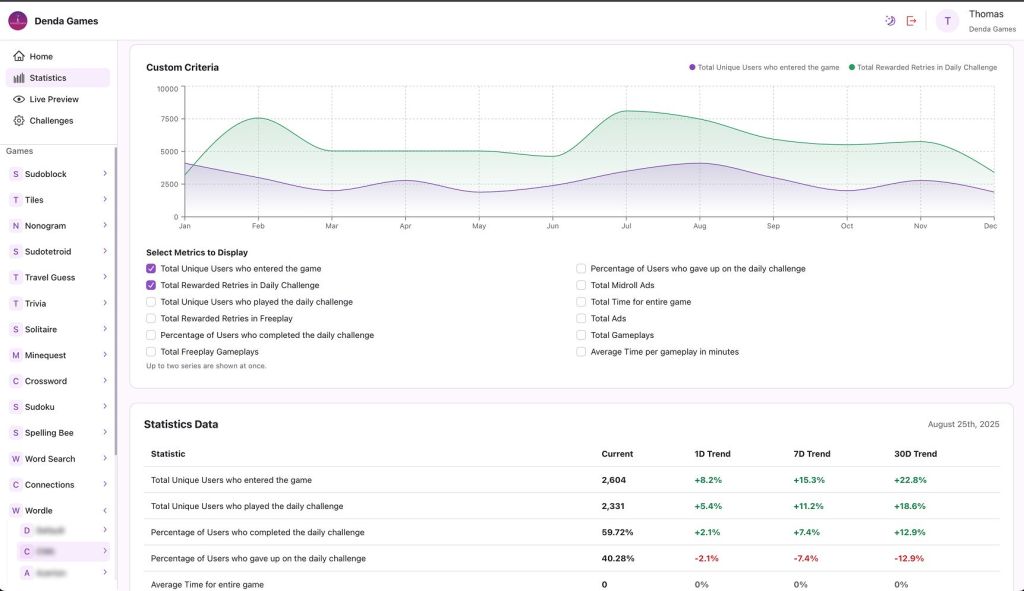Click the Home house icon
Viewport: 1024px width, 591px height.
pos(19,56)
